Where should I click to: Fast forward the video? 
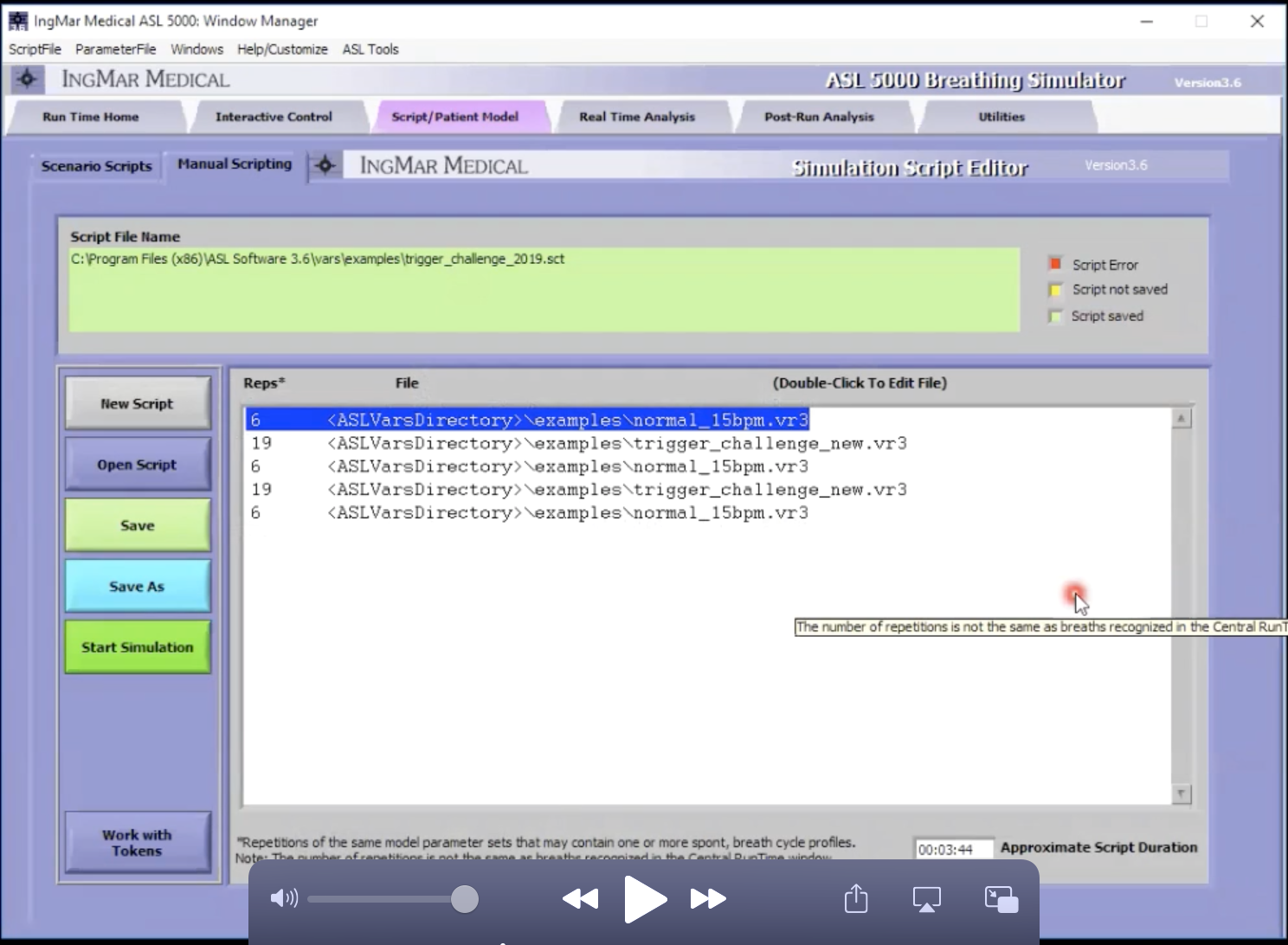708,899
